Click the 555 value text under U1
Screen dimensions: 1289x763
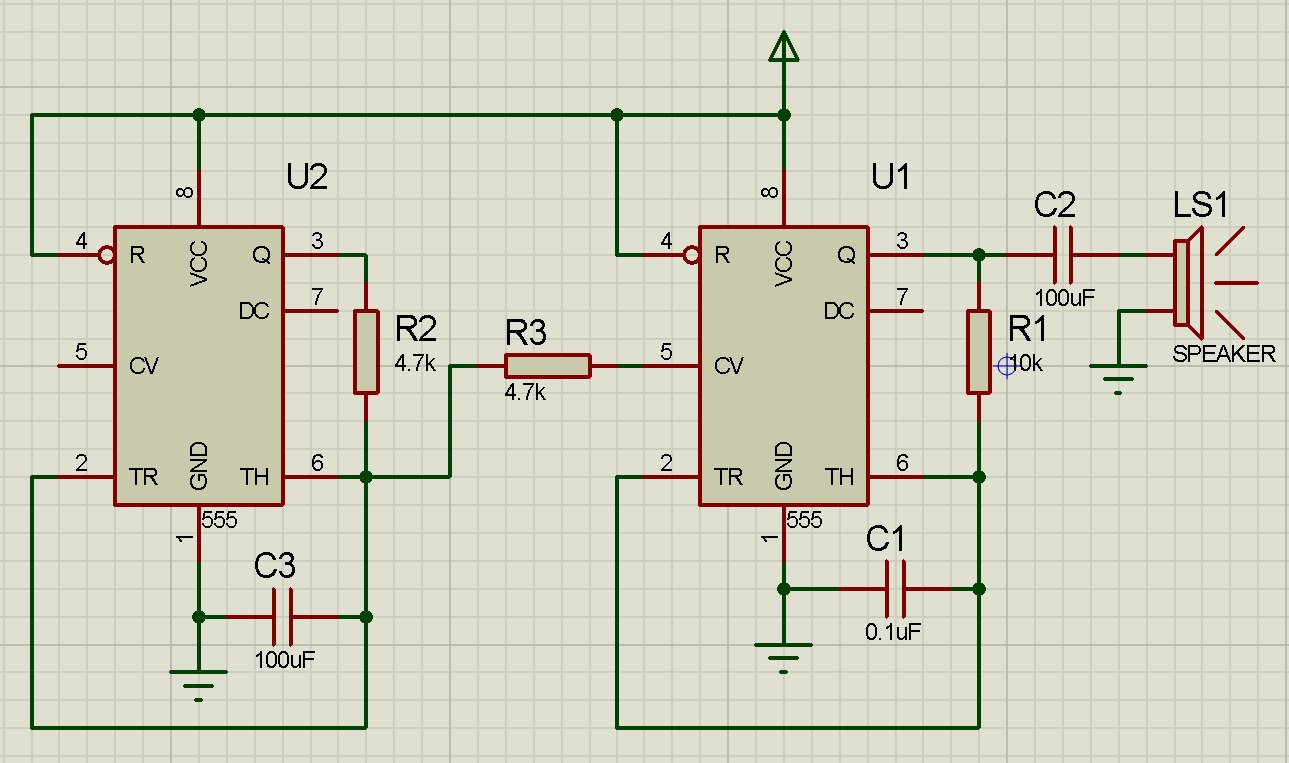coord(804,520)
